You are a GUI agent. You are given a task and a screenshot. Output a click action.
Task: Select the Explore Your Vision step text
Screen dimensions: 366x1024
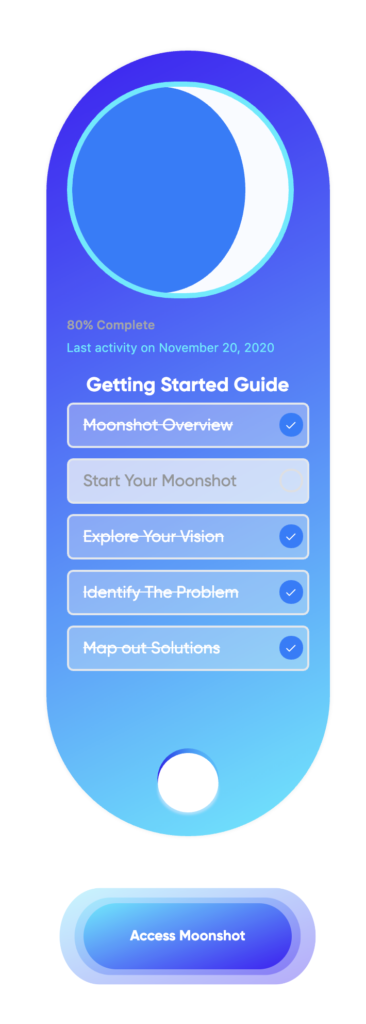(x=154, y=537)
